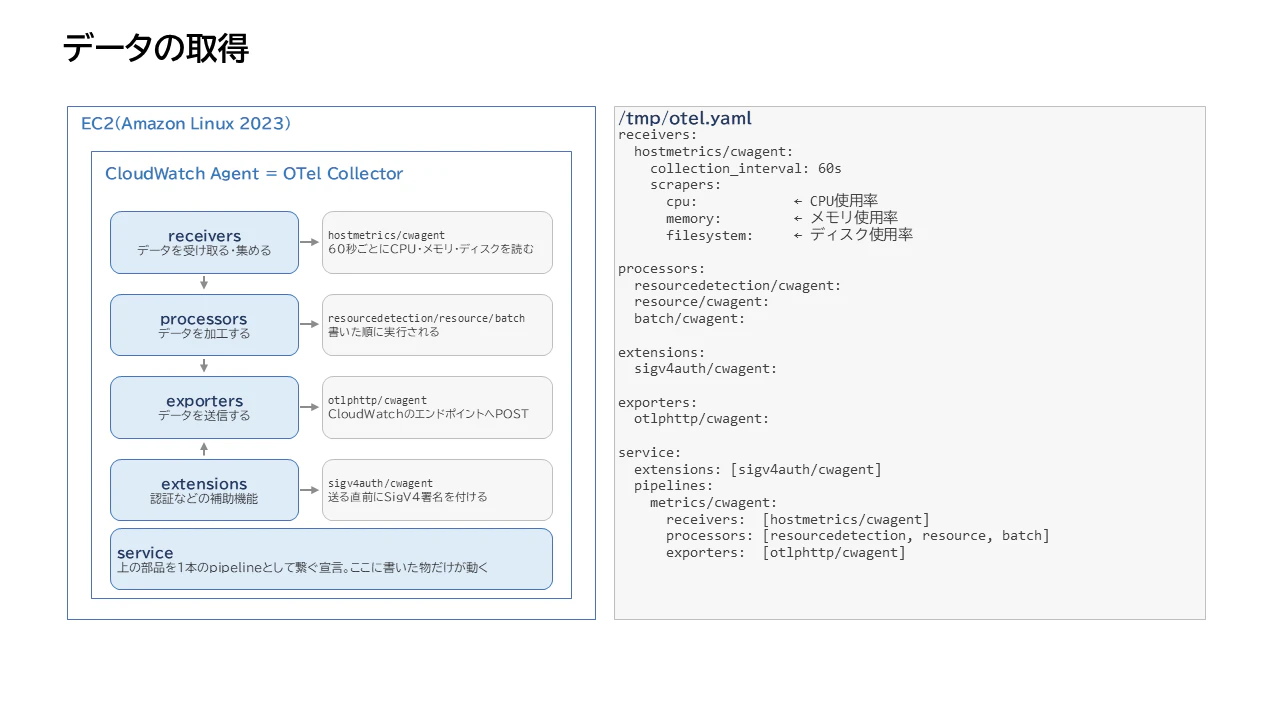Image resolution: width=1280 pixels, height=720 pixels.
Task: Click the slide title "データの取得"
Action: [155, 48]
